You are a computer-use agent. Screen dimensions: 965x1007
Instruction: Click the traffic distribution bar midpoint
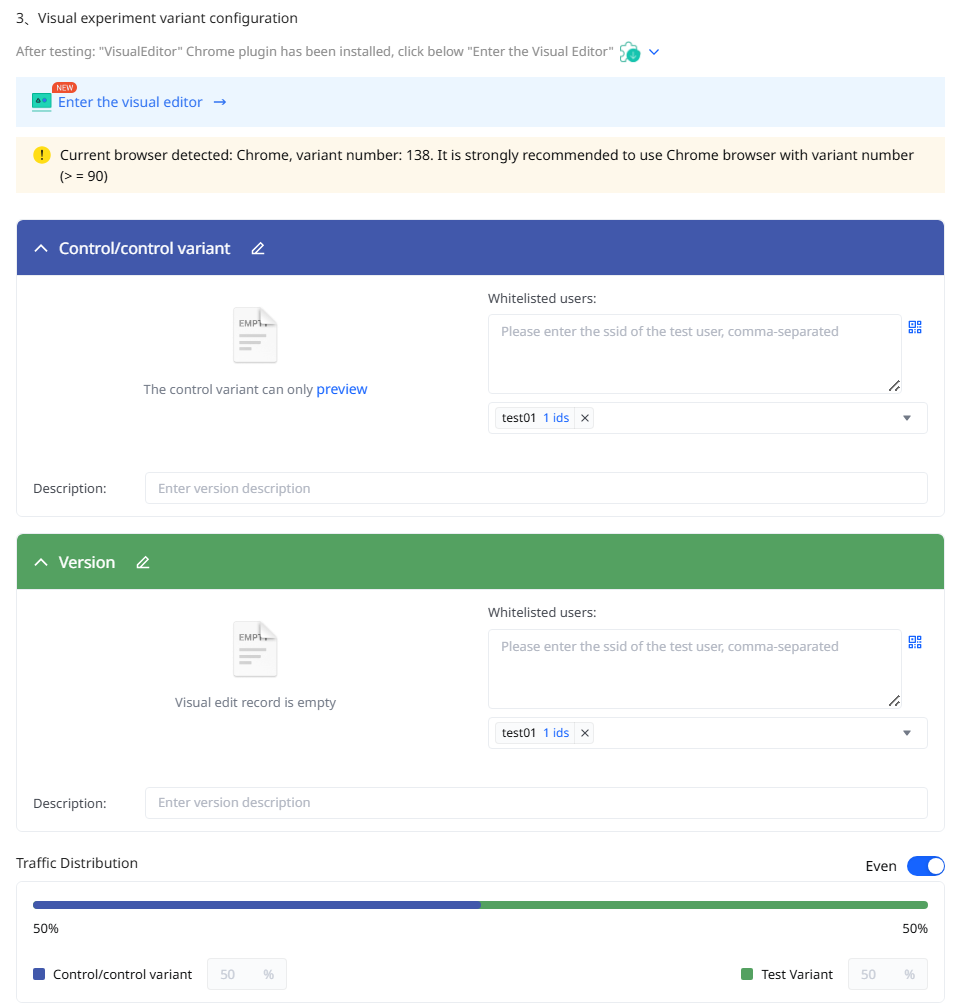point(480,905)
